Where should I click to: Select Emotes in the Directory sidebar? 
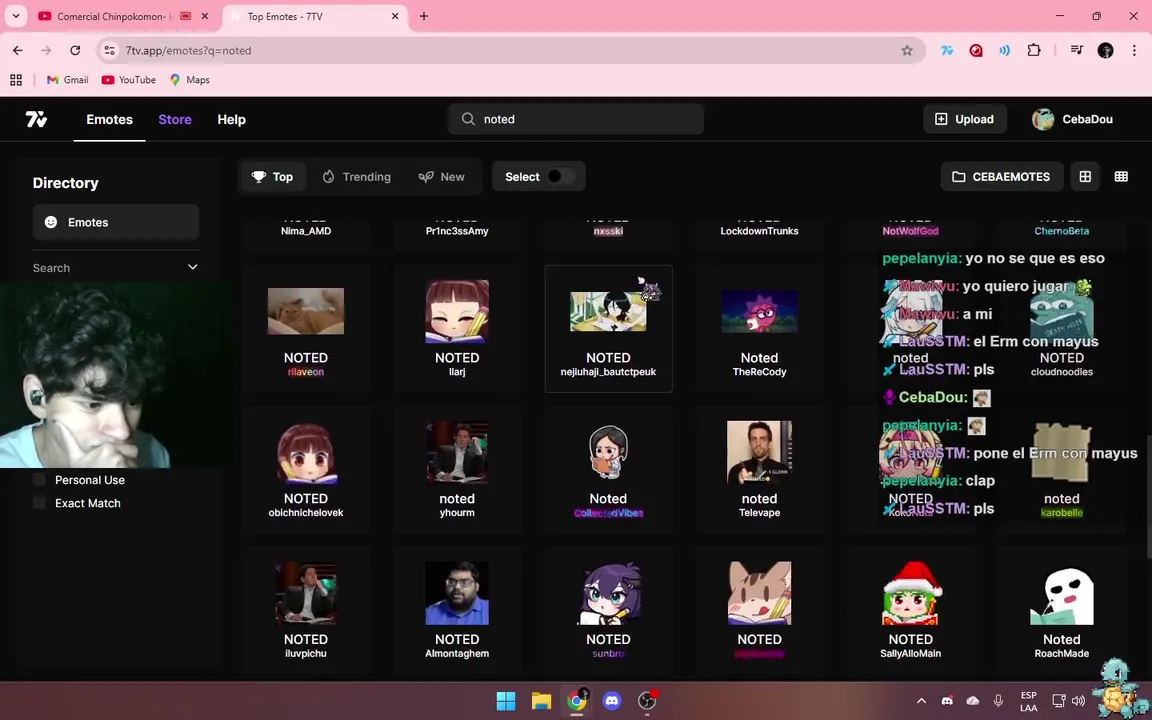coord(116,222)
